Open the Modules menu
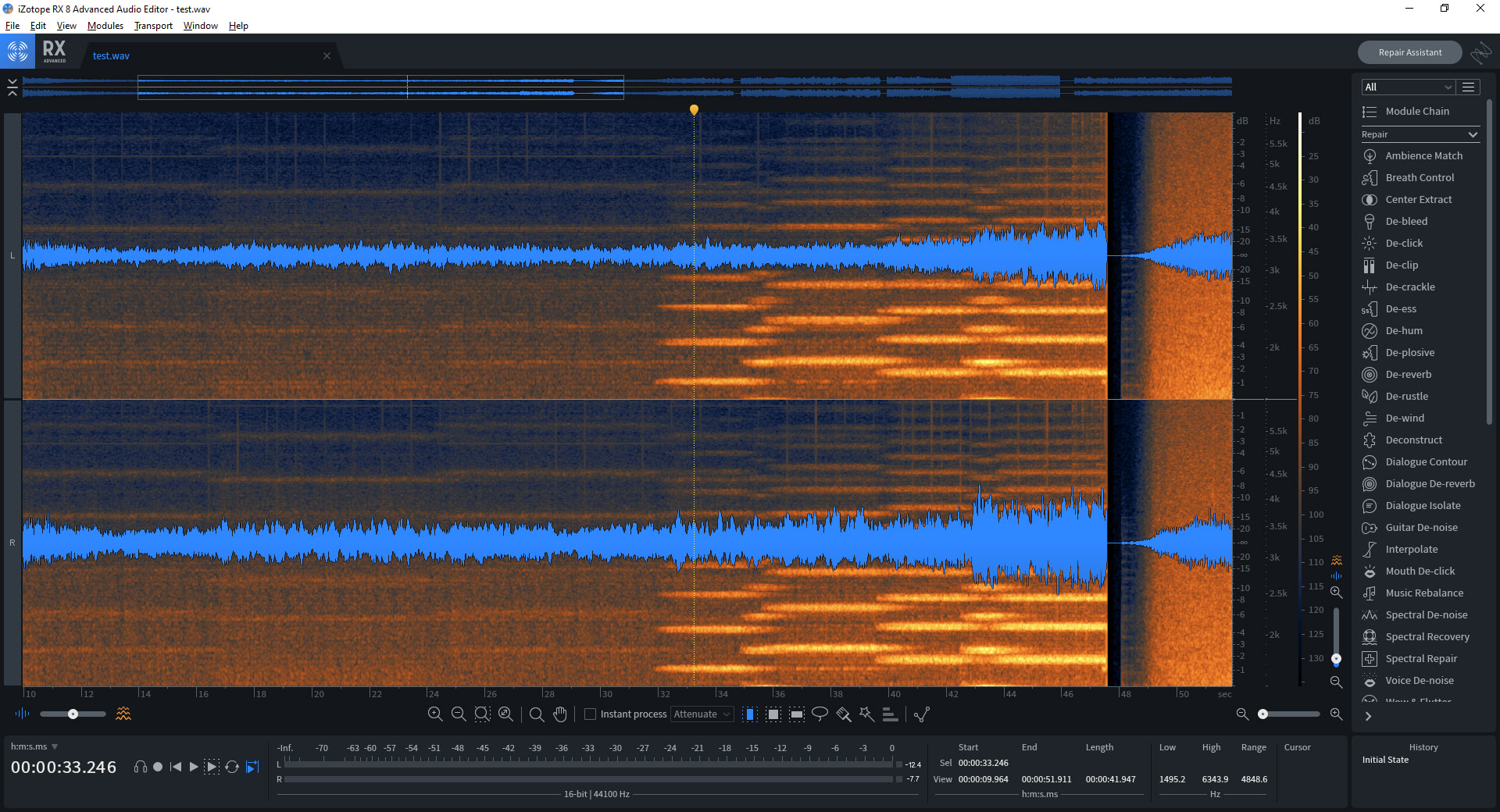1500x812 pixels. click(105, 26)
